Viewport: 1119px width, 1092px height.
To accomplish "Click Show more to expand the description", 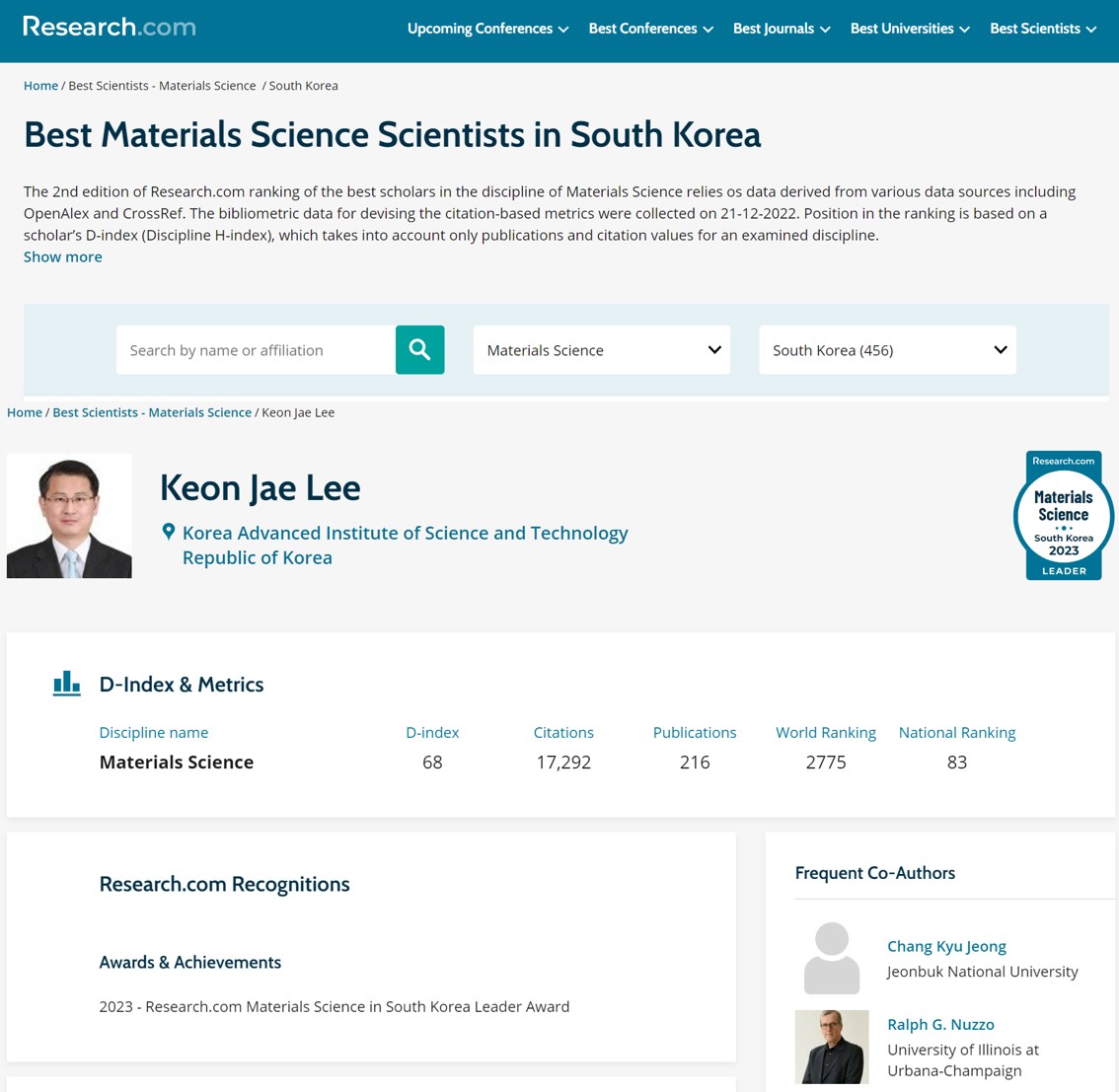I will point(62,256).
